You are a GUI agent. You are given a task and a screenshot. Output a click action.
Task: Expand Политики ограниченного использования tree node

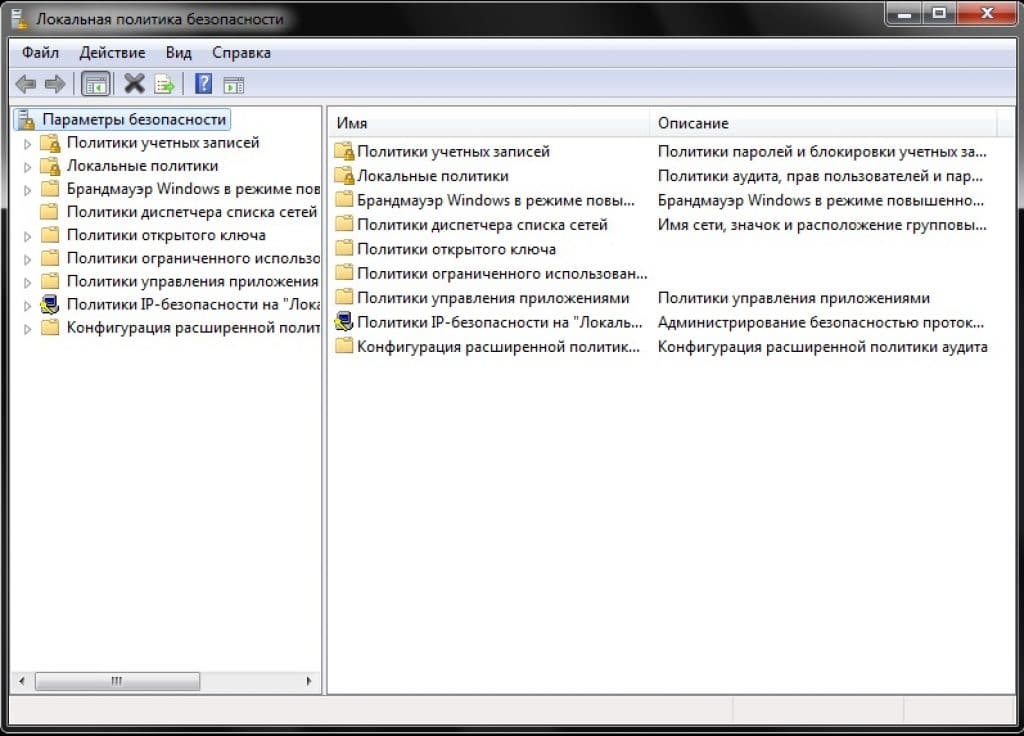[x=27, y=259]
